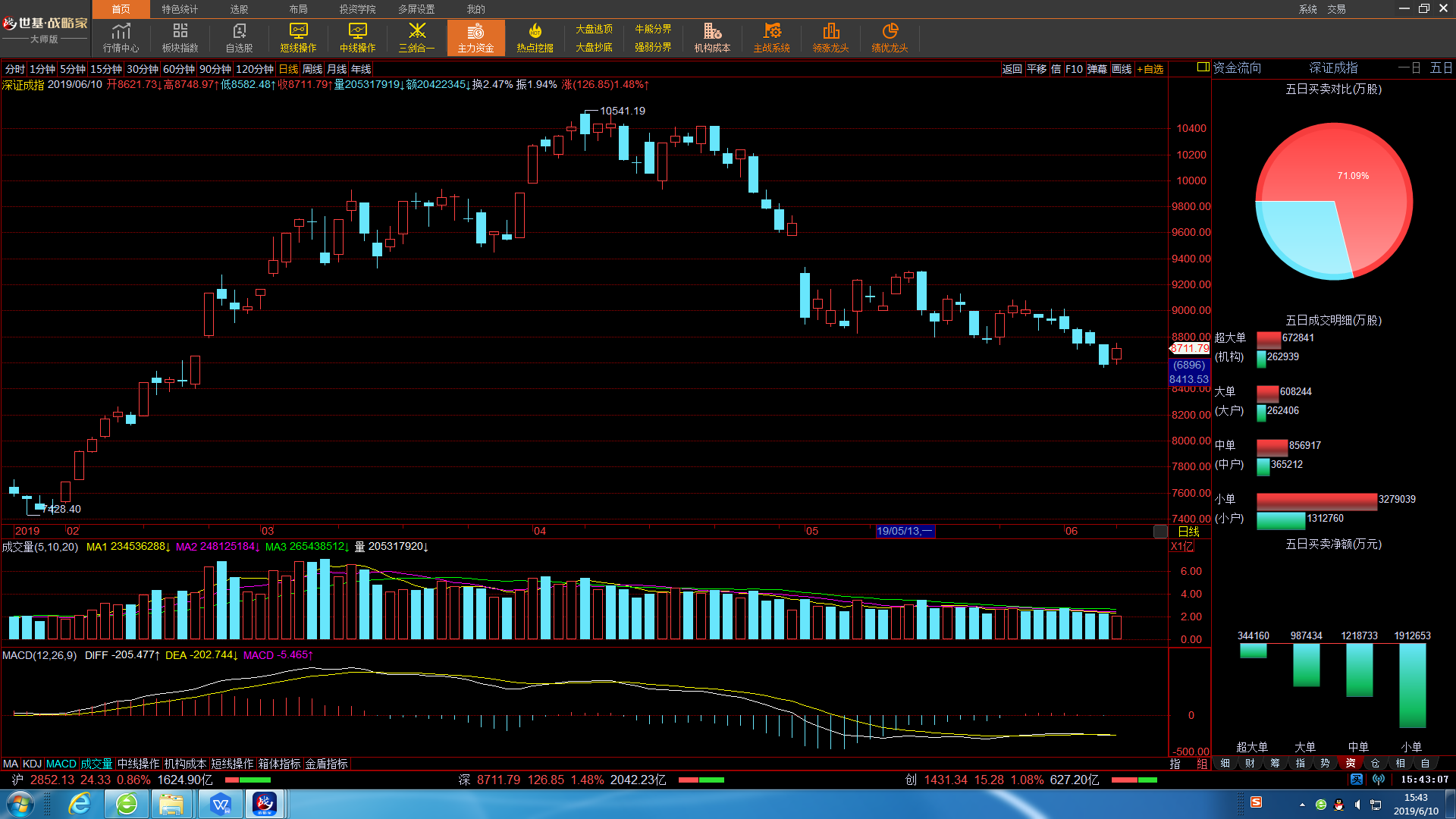Screen dimensions: 1456x819
Task: Launch the 三剑合一 crossed swords tool
Action: click(x=416, y=37)
